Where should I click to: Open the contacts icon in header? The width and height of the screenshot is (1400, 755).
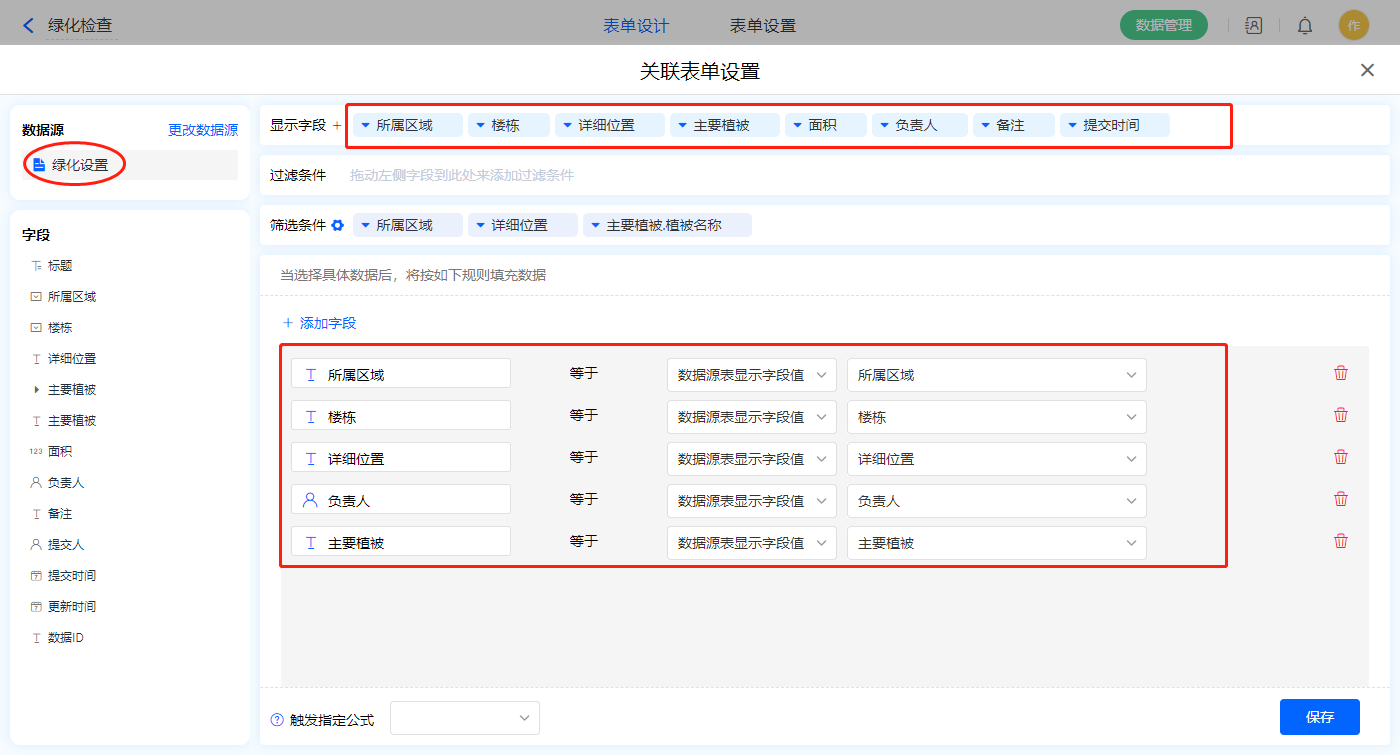1253,26
